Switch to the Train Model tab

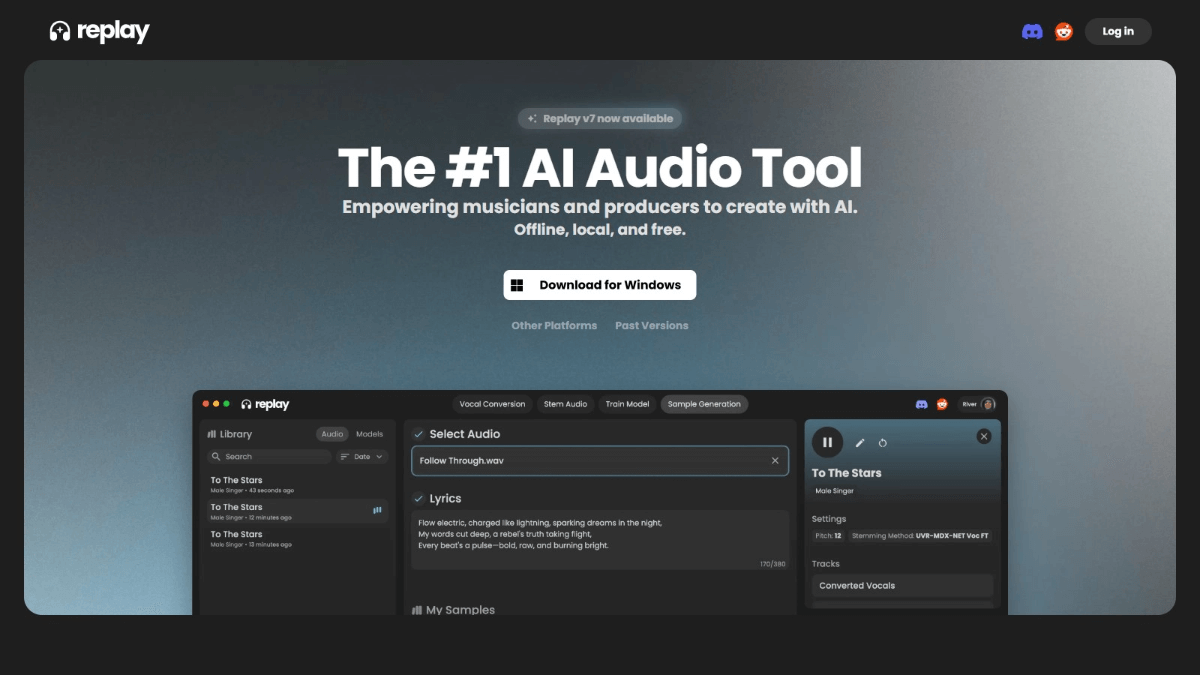click(x=627, y=404)
